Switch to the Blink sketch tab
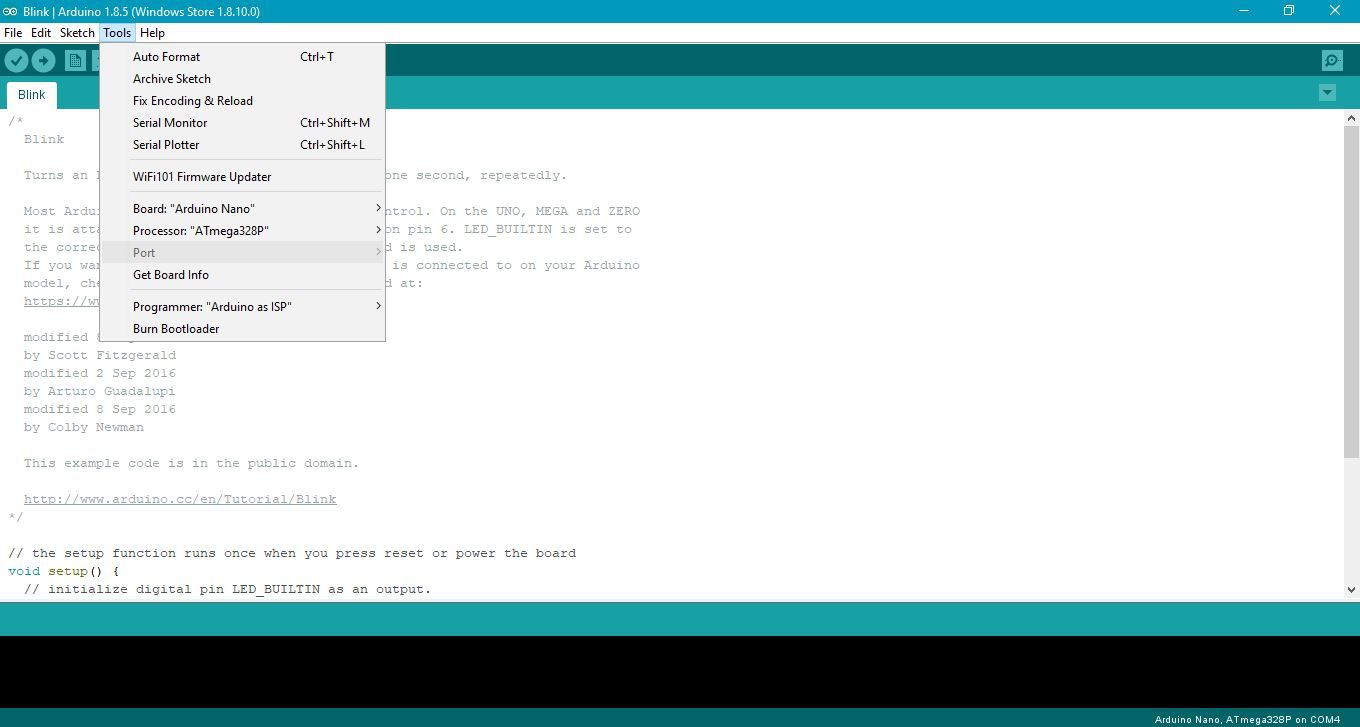Viewport: 1360px width, 727px height. [31, 94]
